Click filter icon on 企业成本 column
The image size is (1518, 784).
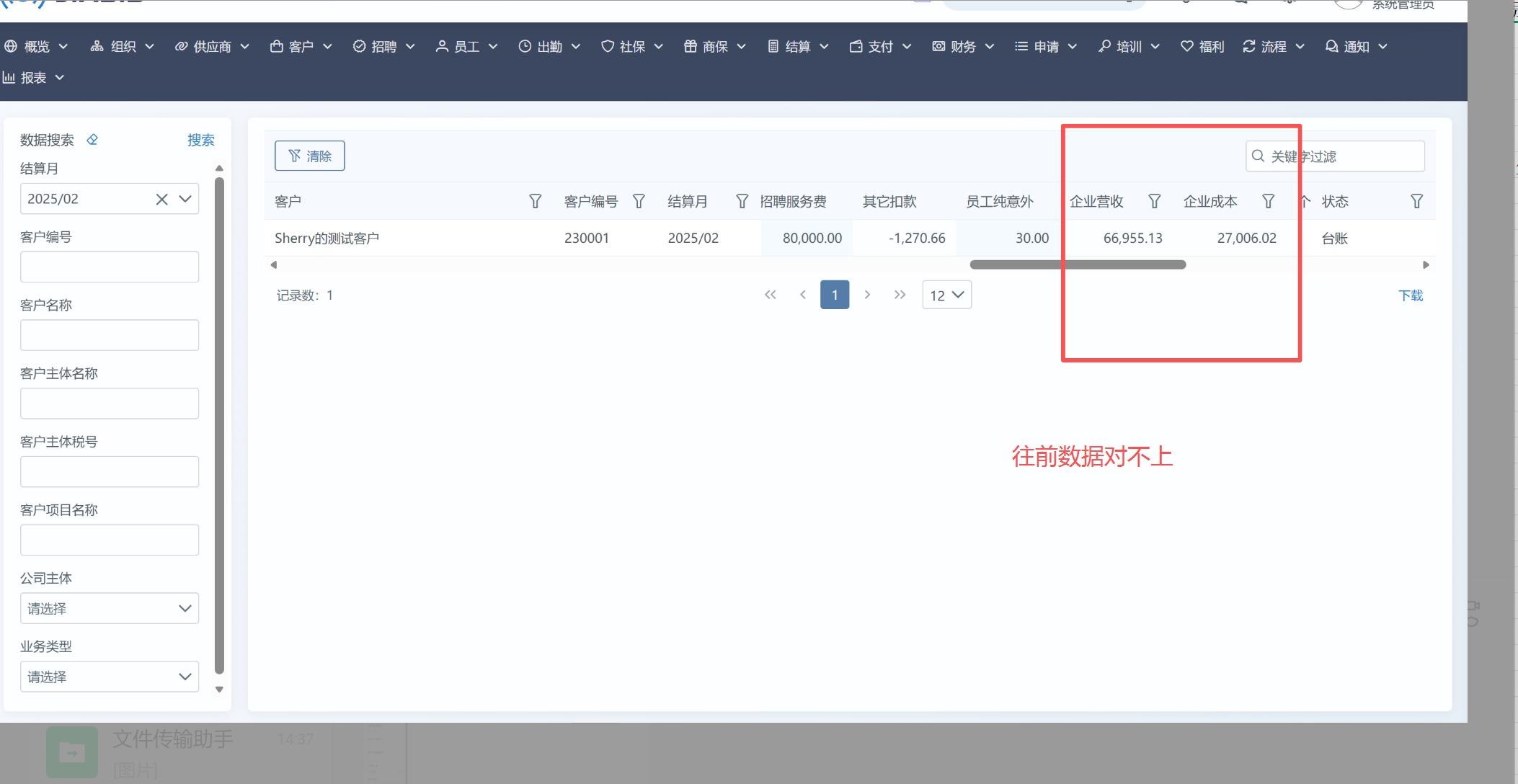click(1268, 202)
